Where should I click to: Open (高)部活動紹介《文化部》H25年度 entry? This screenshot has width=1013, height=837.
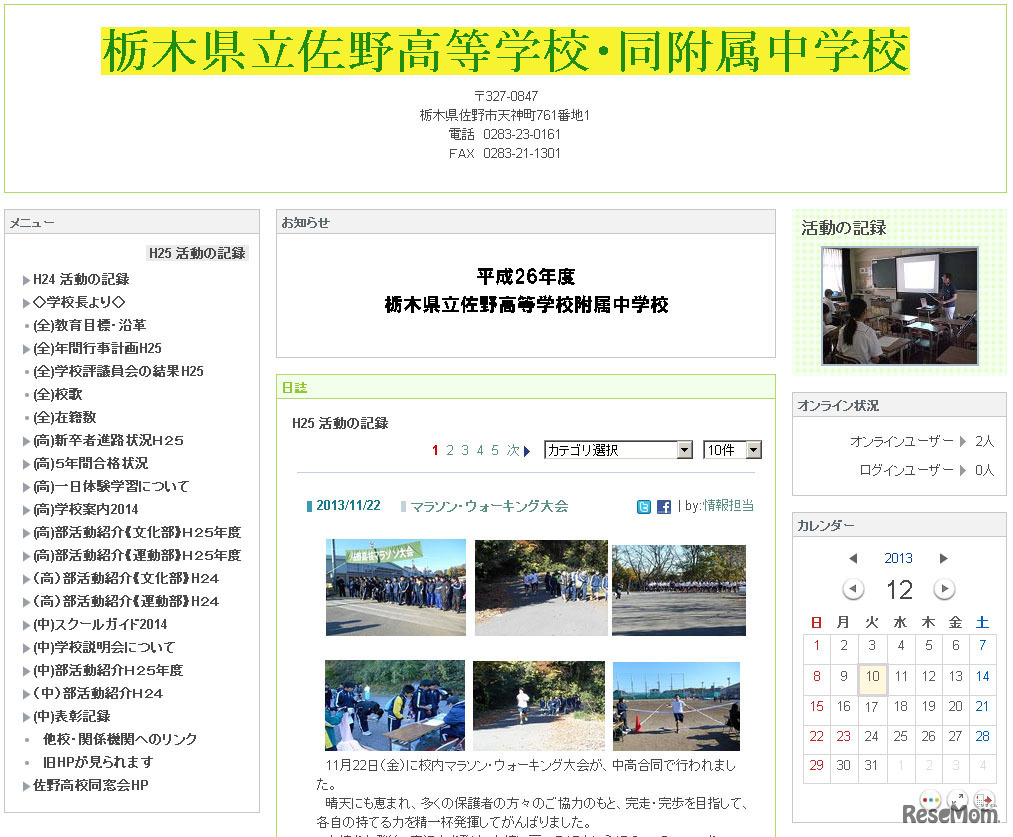(137, 532)
